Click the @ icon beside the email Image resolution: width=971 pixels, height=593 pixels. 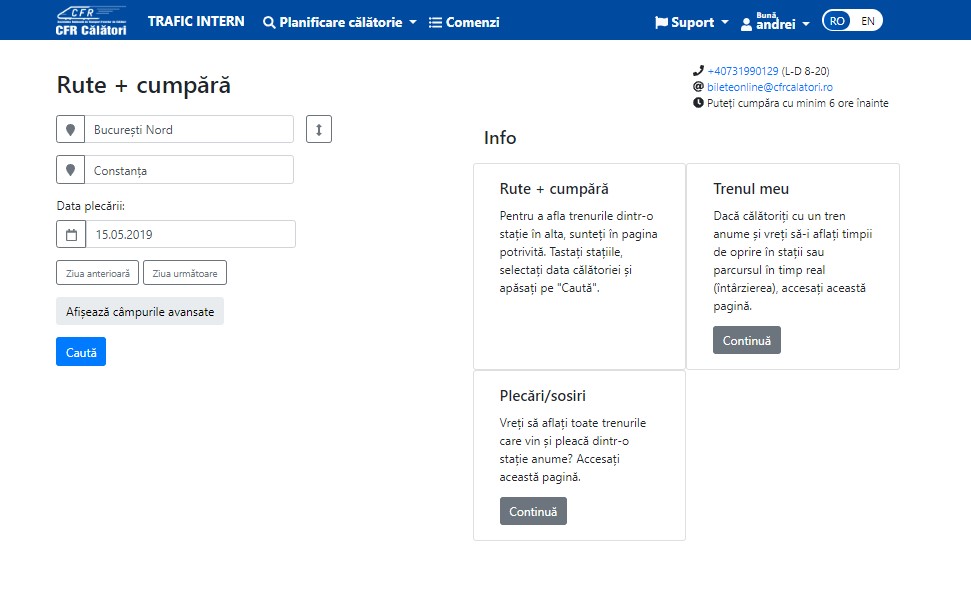click(698, 87)
